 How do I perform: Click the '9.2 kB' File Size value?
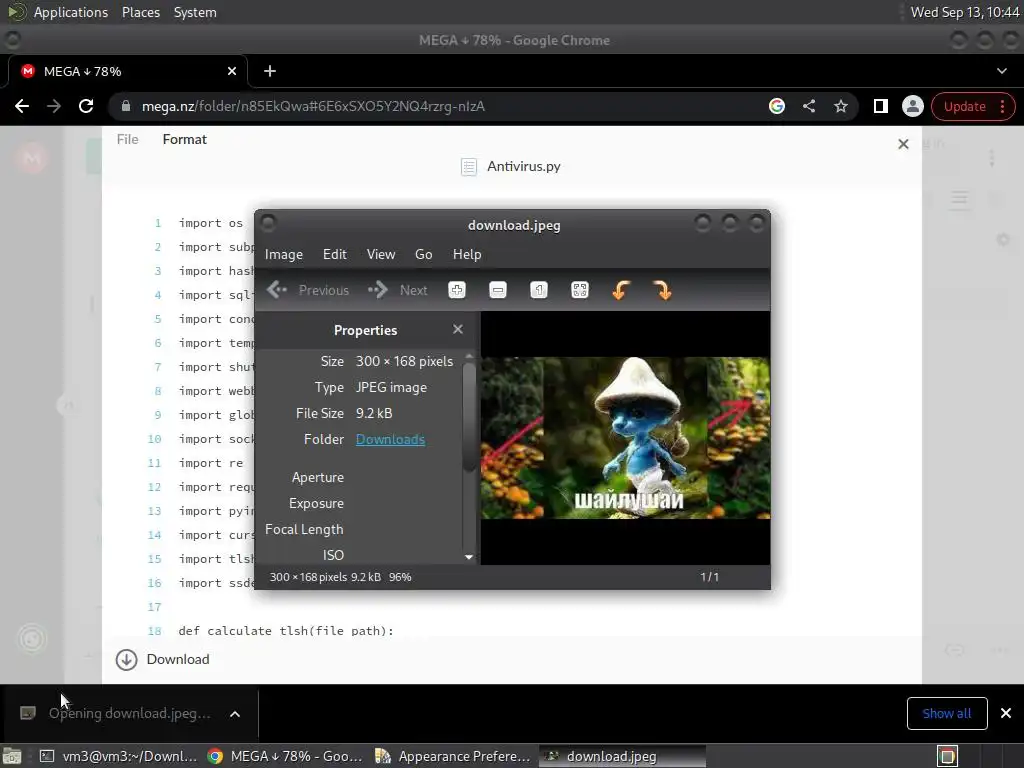(x=374, y=413)
